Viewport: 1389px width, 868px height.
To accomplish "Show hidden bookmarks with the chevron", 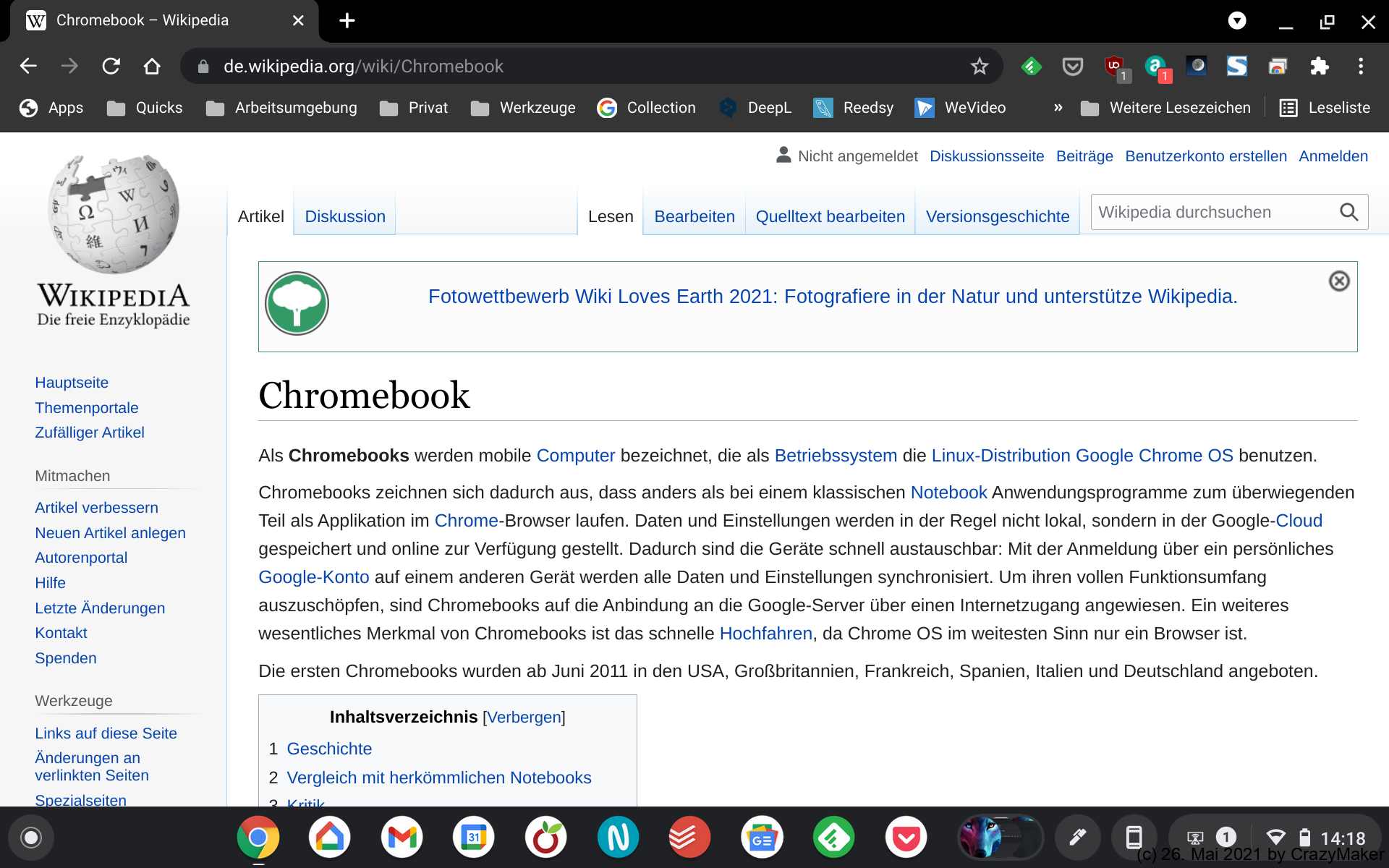I will pos(1058,108).
